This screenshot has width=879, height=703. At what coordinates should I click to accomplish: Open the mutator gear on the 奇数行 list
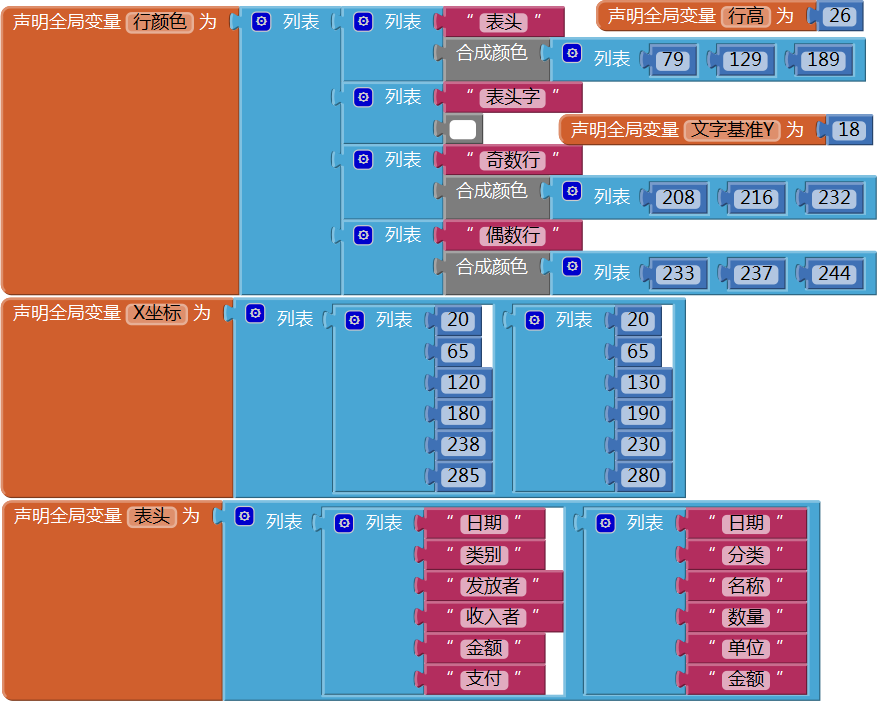coord(363,160)
